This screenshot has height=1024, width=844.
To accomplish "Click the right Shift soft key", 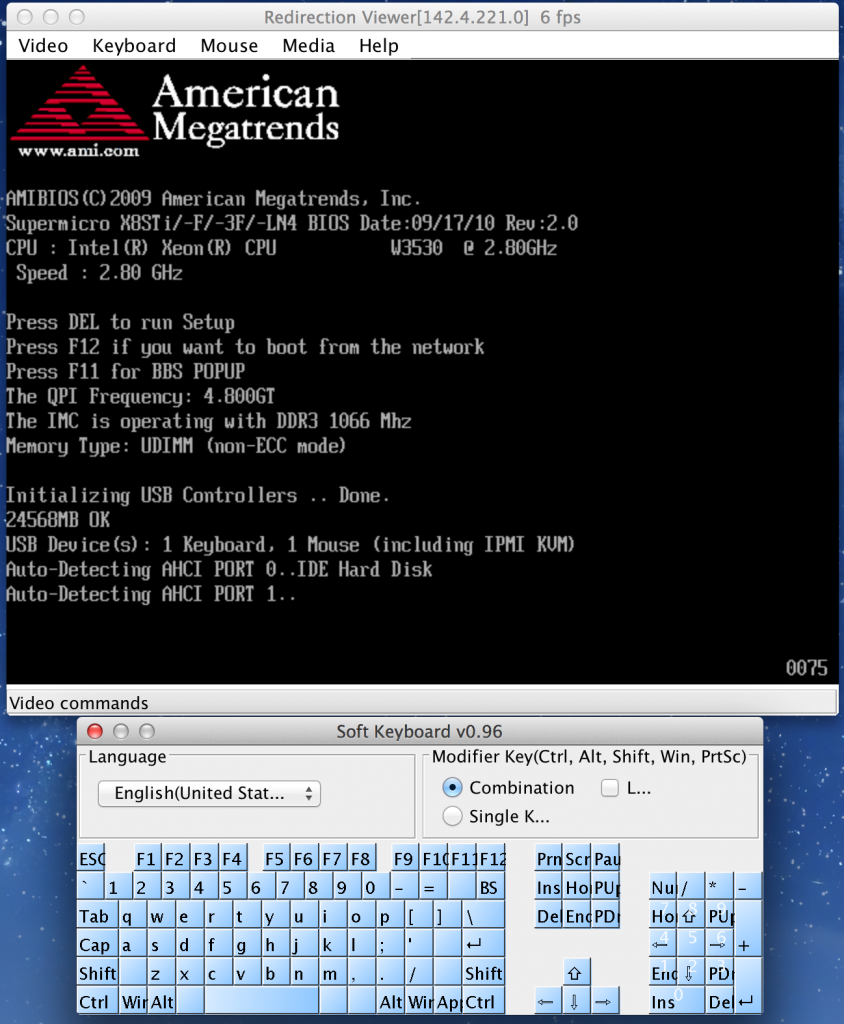I will (483, 973).
